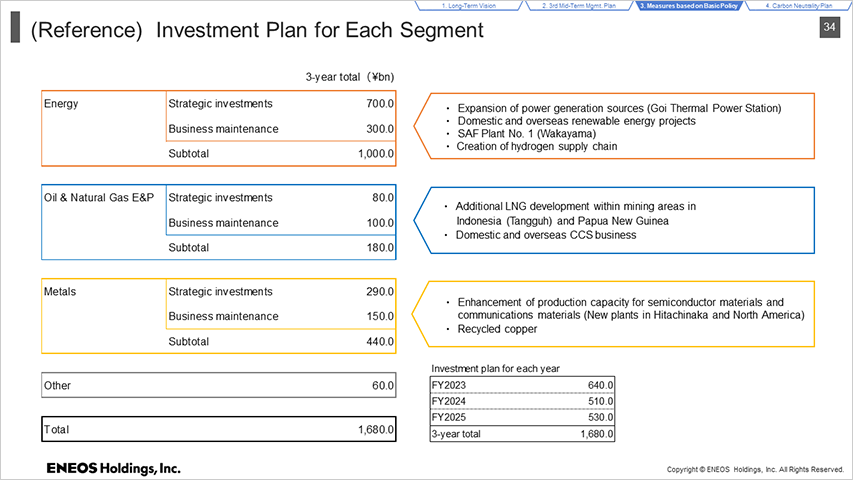Select E&P strategic investments value 80.0
853x480 pixels.
[383, 198]
